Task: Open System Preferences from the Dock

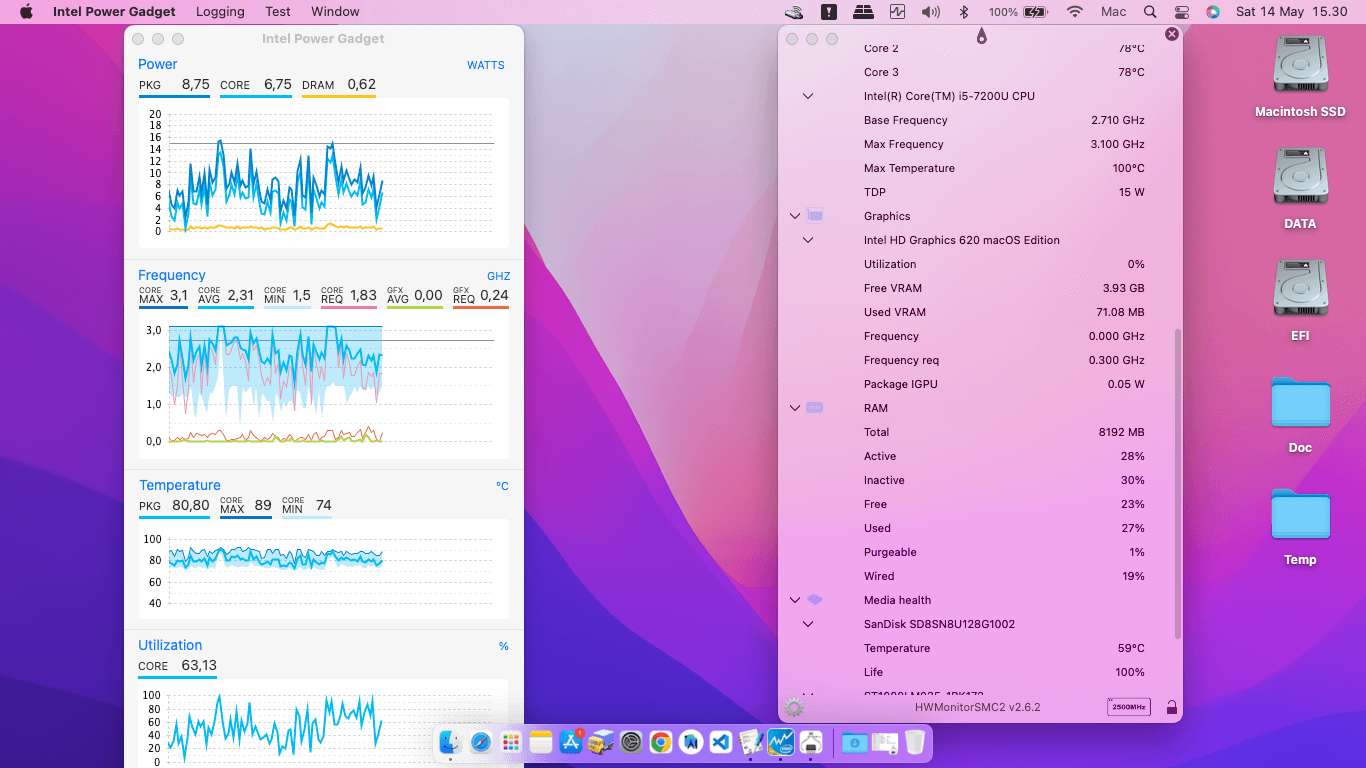Action: coord(630,742)
